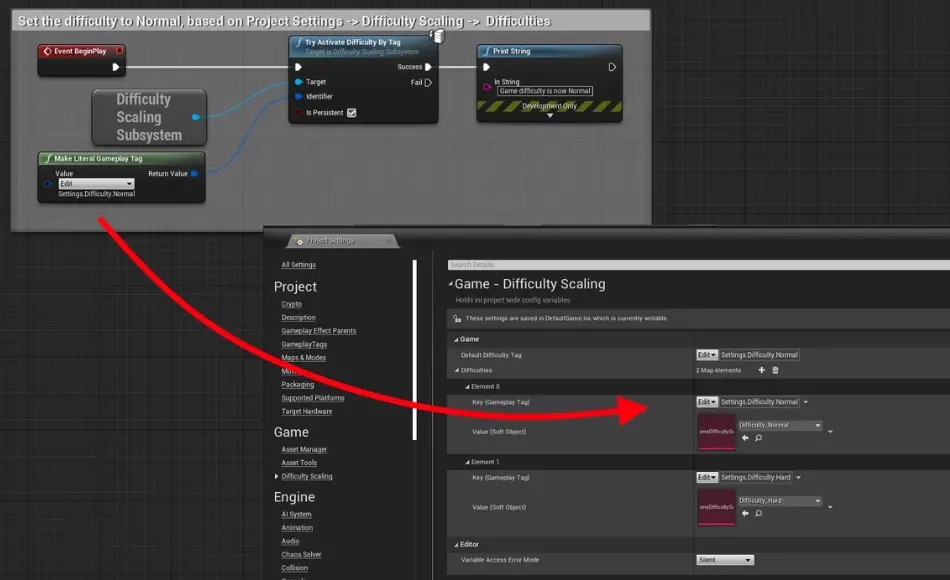Click the Success execution output pin
Screen dimensions: 950x580
[428, 67]
